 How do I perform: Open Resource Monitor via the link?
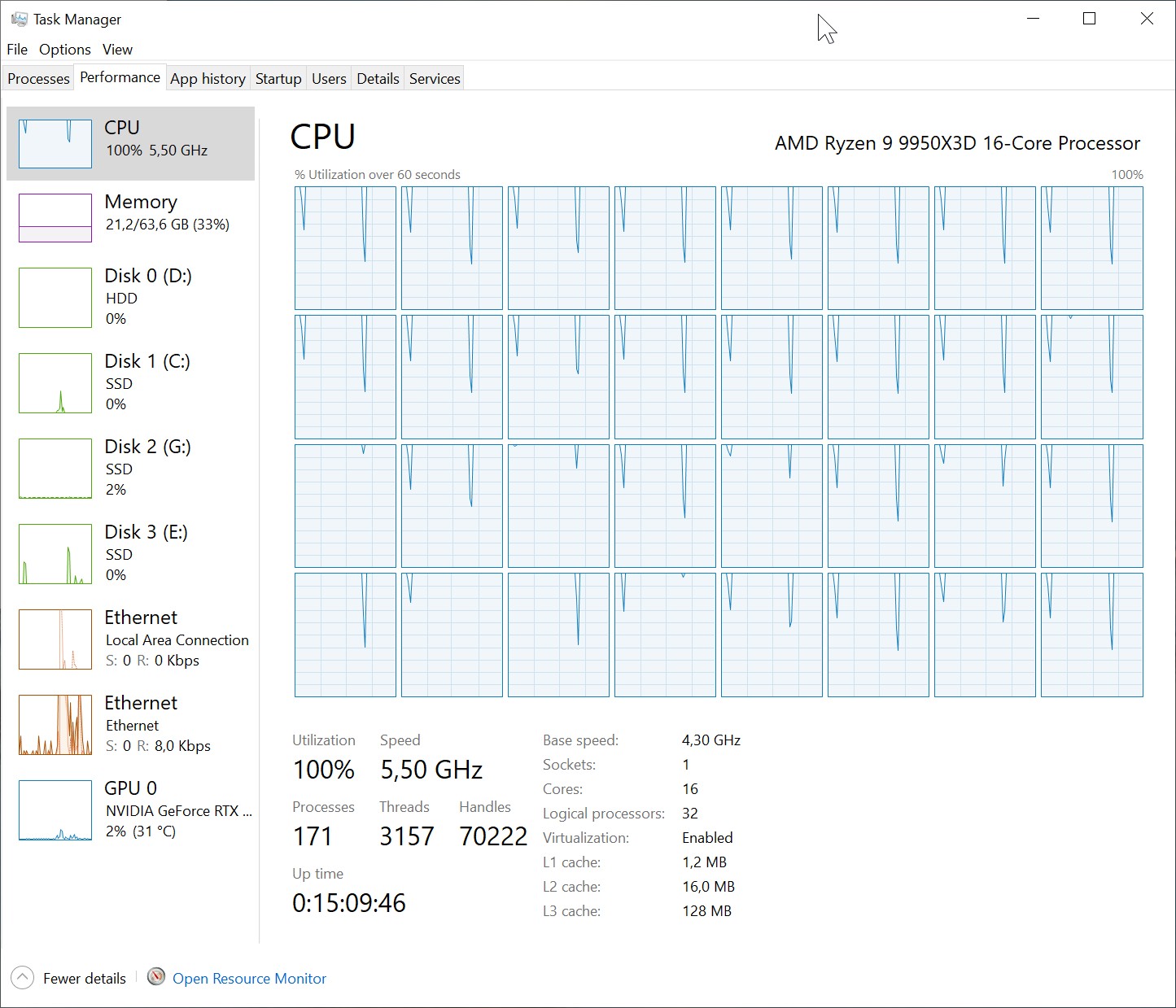(249, 979)
